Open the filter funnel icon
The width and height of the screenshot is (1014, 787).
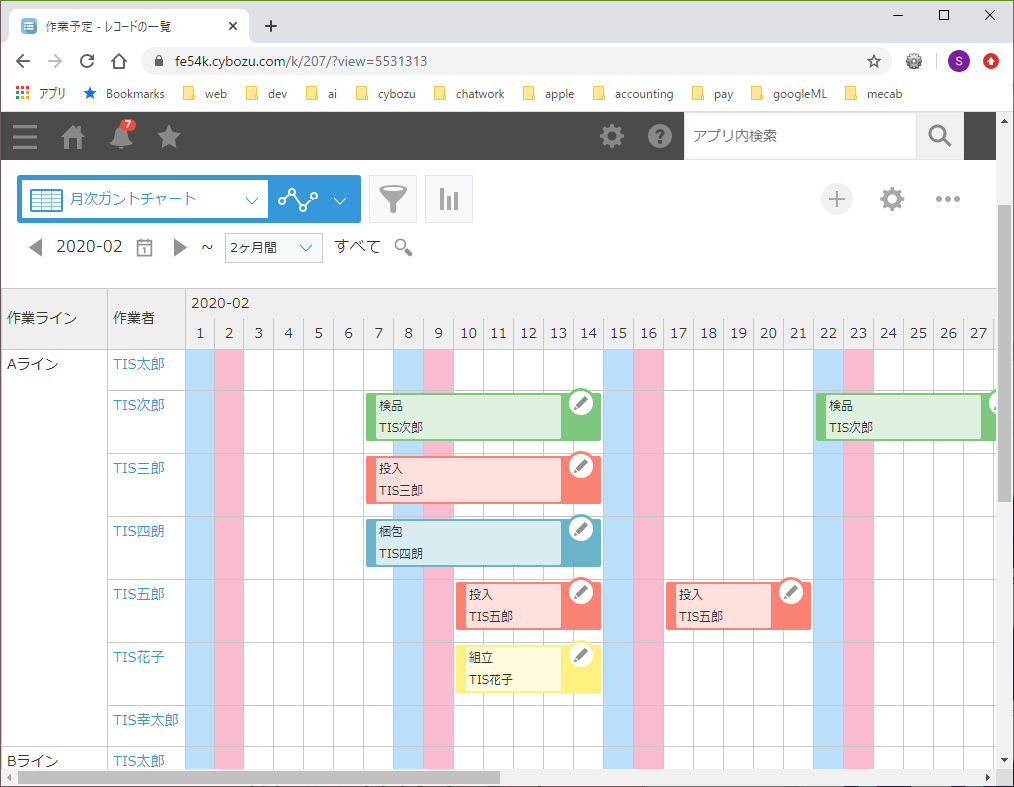click(x=393, y=200)
